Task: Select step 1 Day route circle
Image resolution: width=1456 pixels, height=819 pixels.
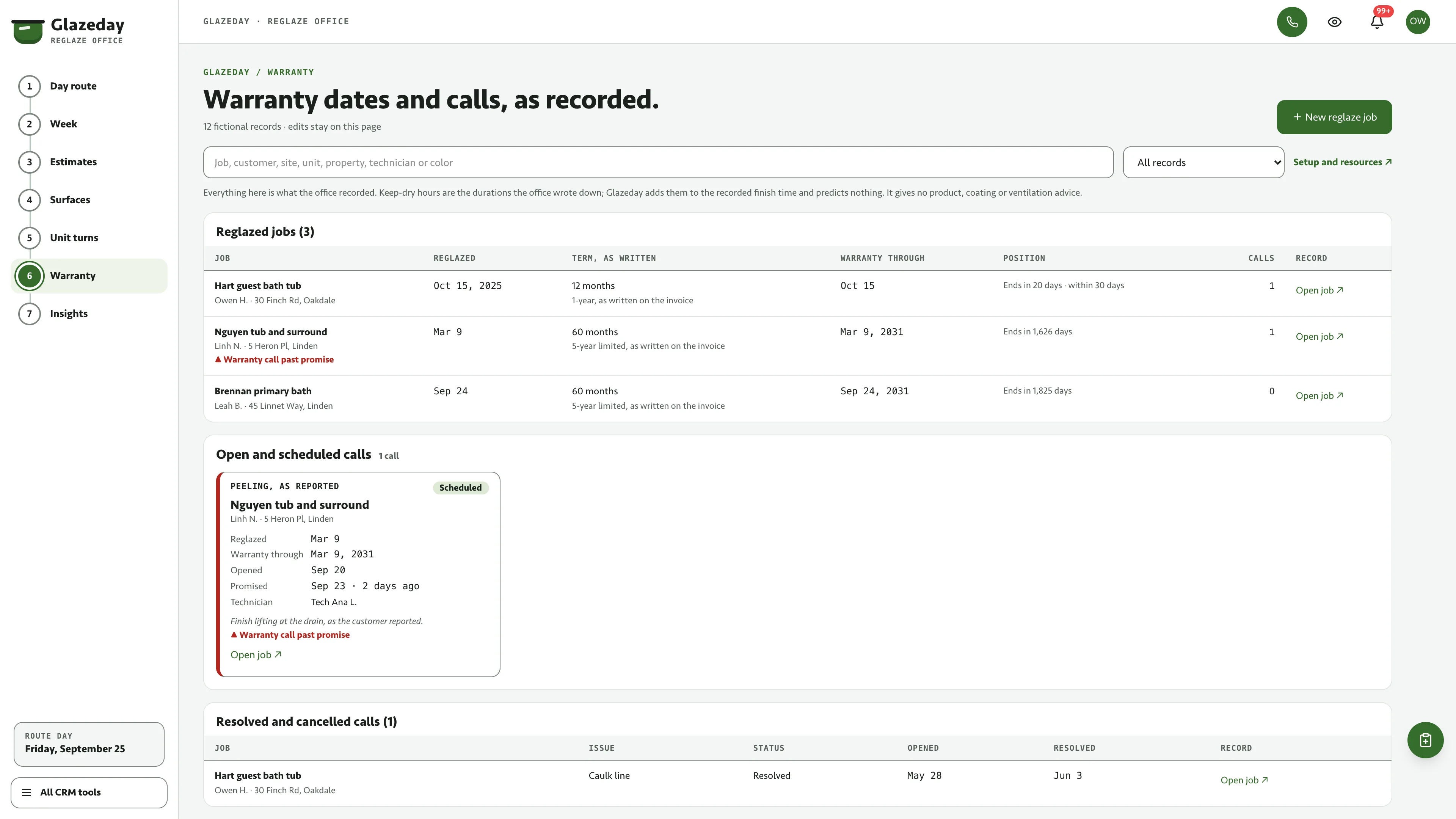Action: pyautogui.click(x=30, y=86)
